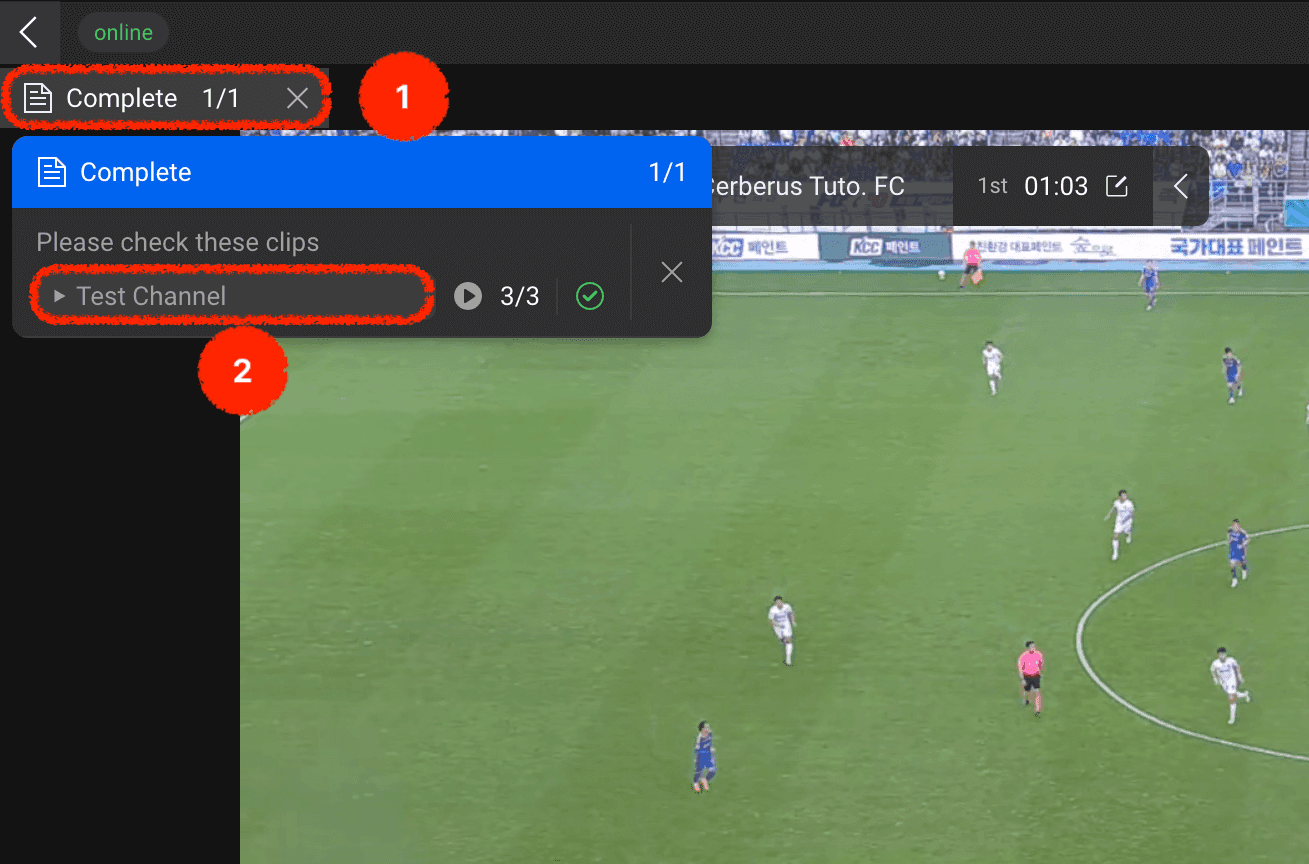Click the online status badge

123,32
